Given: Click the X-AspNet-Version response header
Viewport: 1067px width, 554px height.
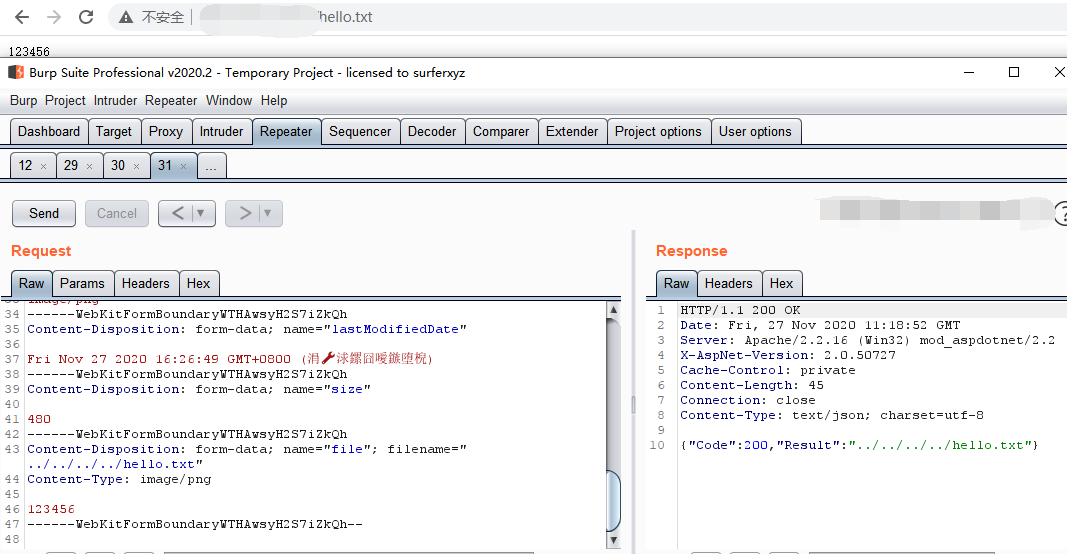Looking at the screenshot, I should (788, 355).
